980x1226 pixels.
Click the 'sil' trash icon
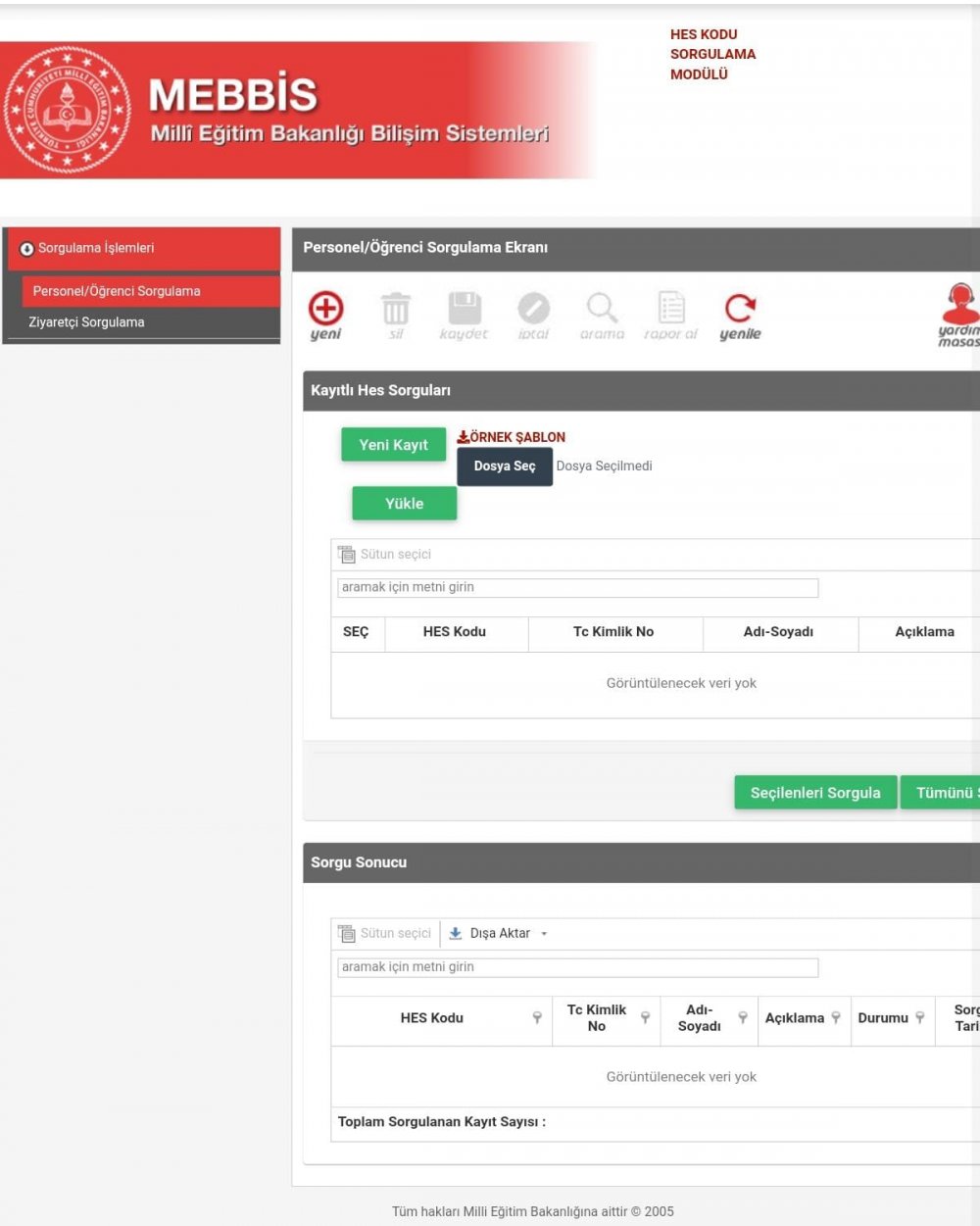point(396,310)
